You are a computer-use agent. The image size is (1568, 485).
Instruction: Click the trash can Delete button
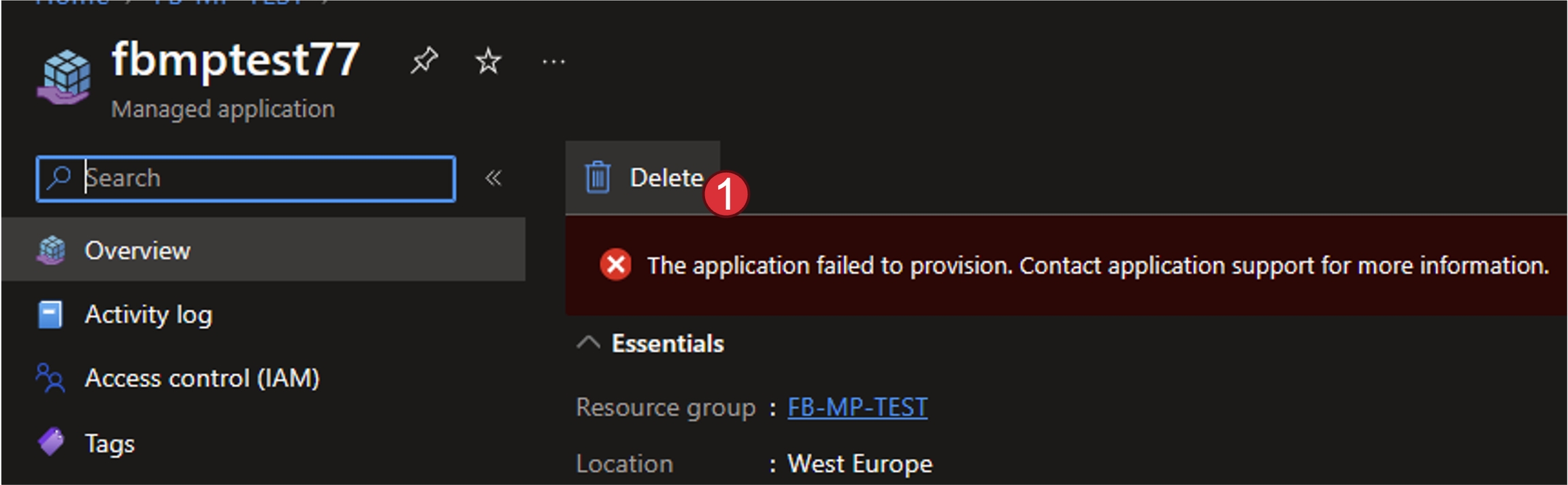[x=642, y=178]
